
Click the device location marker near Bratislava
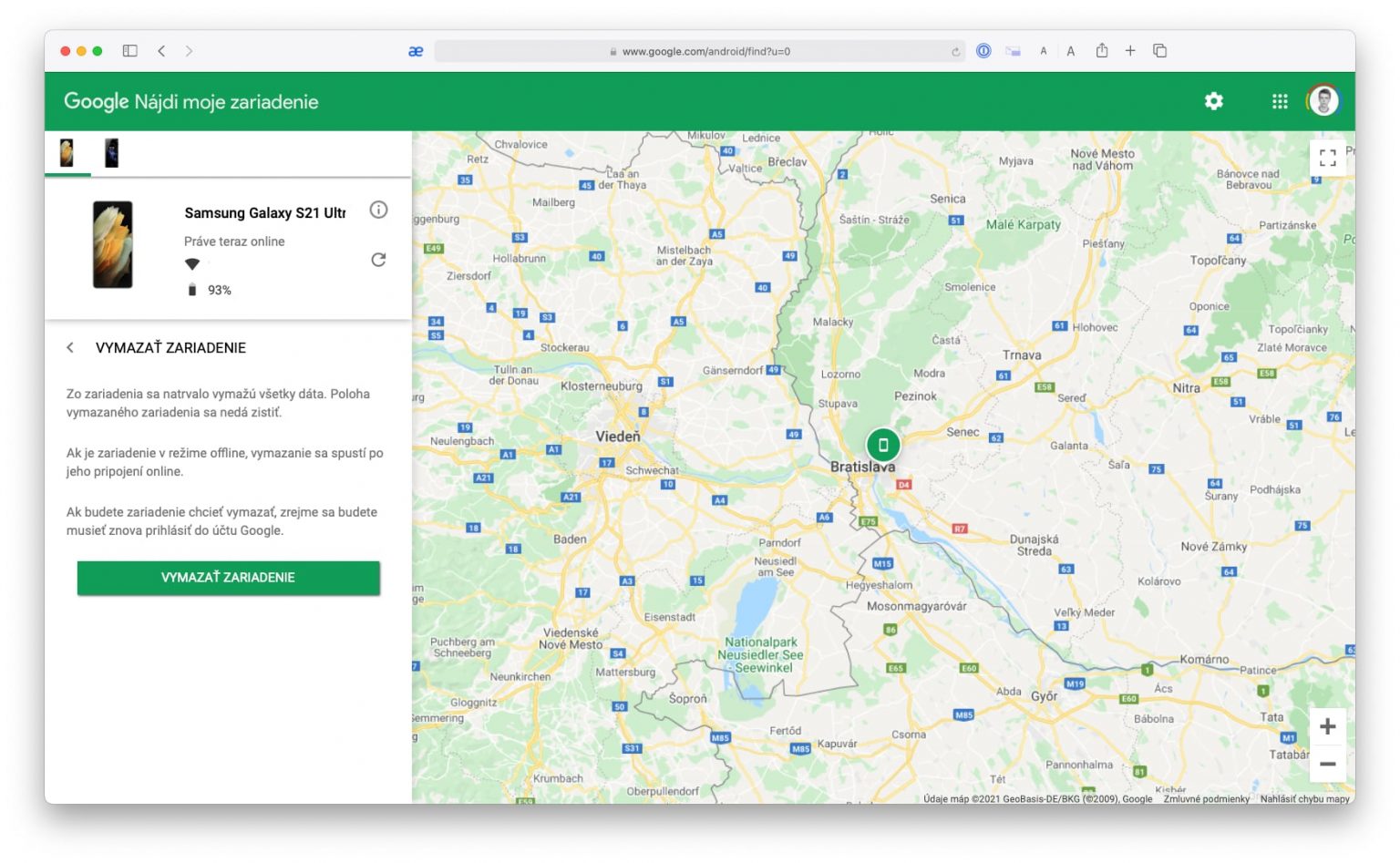pos(882,445)
